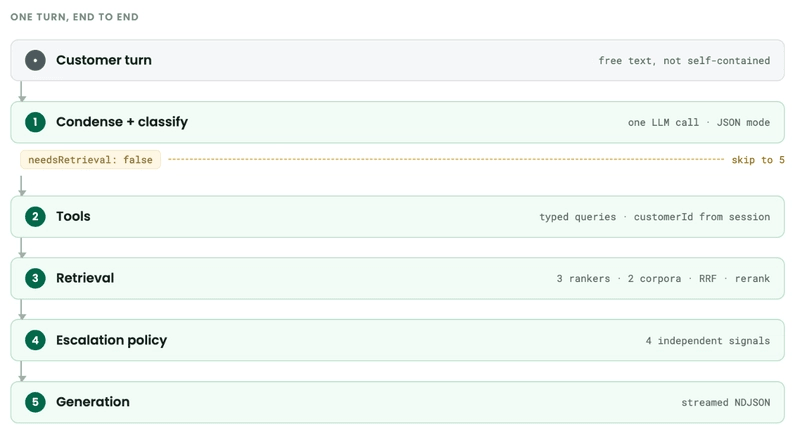Select the Escalation policy title

pyautogui.click(x=111, y=340)
